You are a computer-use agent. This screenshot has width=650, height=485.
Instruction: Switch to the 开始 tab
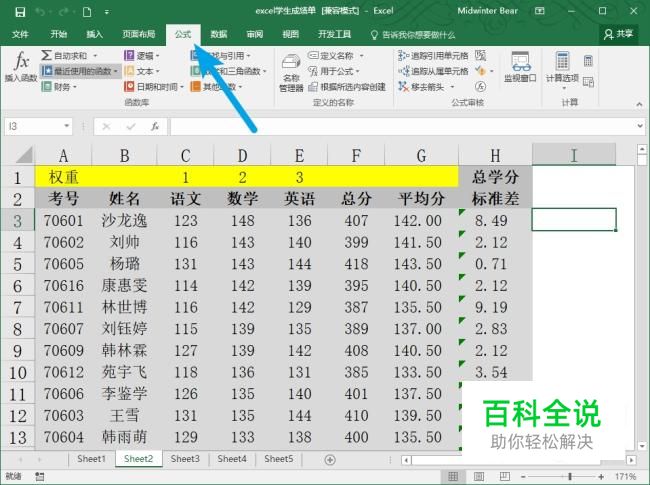(x=58, y=34)
